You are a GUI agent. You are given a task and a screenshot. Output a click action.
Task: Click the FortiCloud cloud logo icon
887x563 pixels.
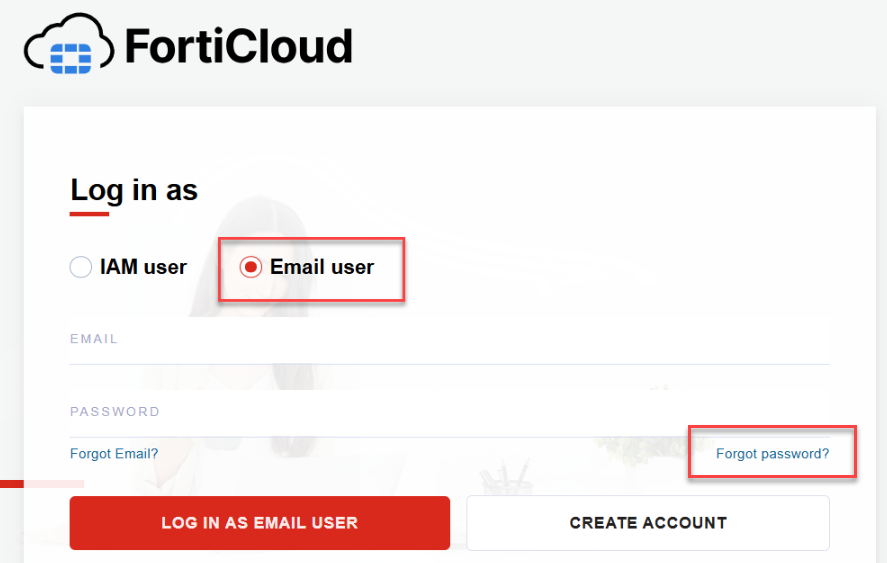coord(69,44)
